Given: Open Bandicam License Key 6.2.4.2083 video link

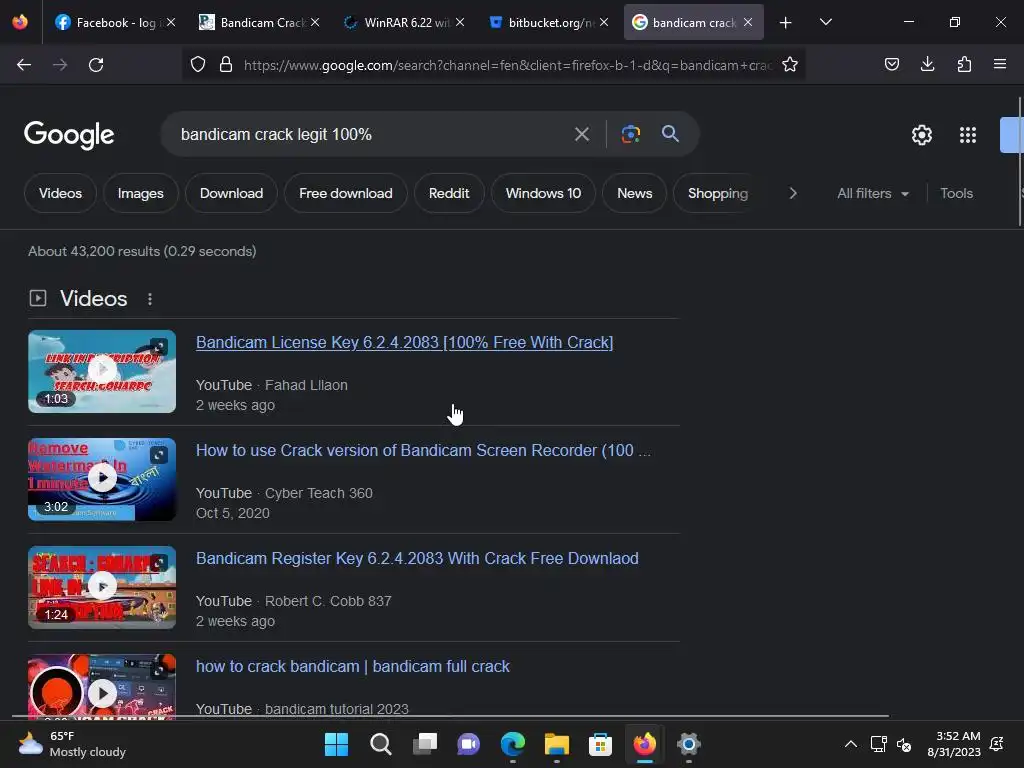Looking at the screenshot, I should click(x=404, y=342).
